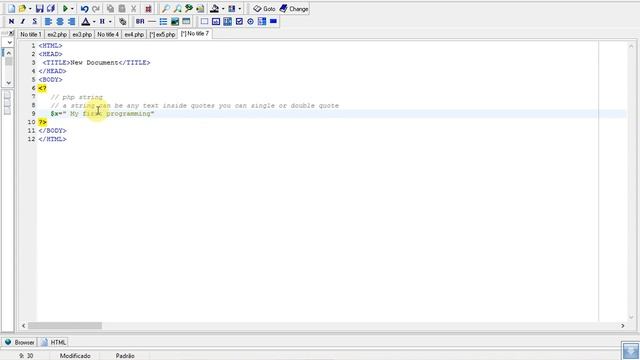The image size is (640, 360).
Task: Insert a table with table icon
Action: coord(186,21)
